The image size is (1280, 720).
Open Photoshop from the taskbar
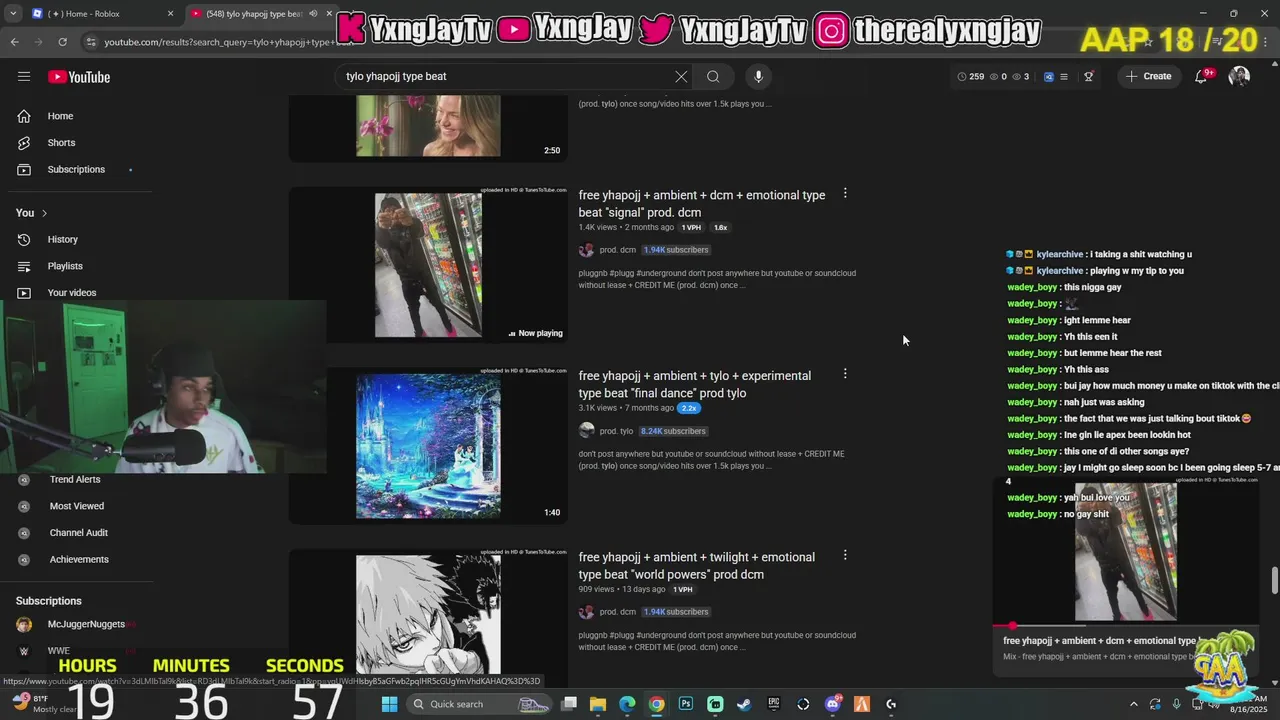point(686,704)
